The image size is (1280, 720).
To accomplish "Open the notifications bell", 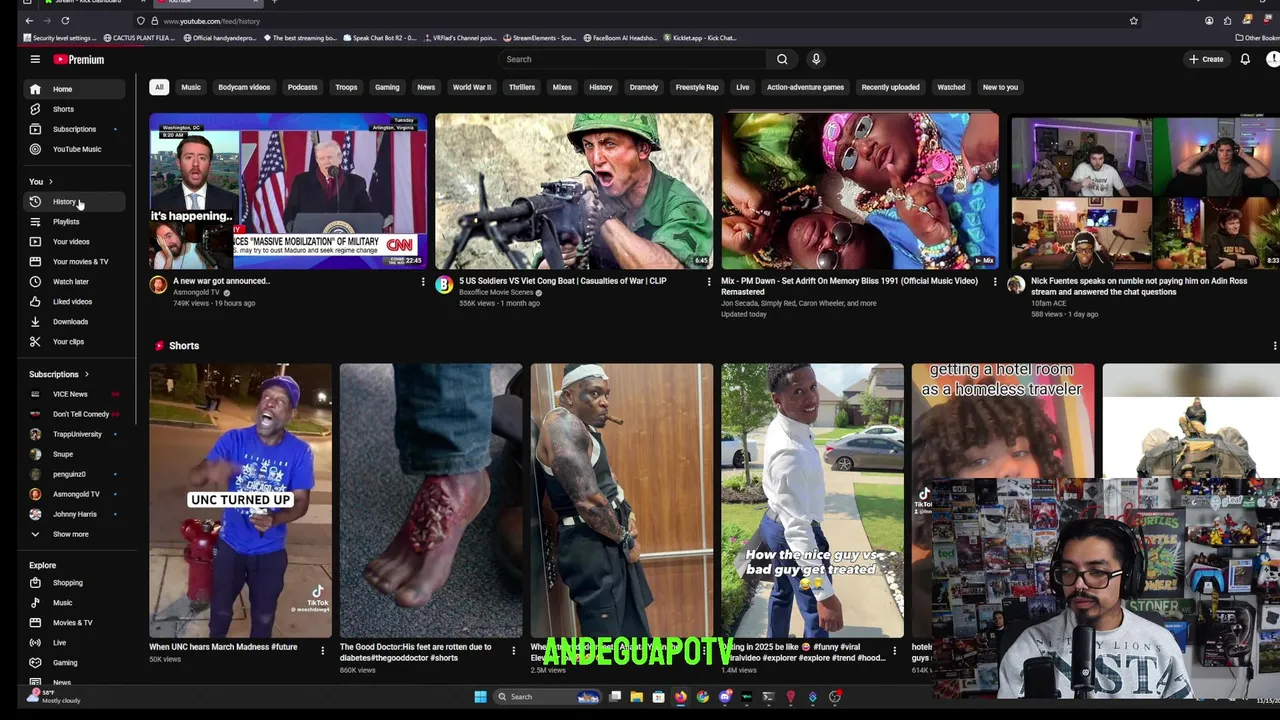I will coord(1245,59).
